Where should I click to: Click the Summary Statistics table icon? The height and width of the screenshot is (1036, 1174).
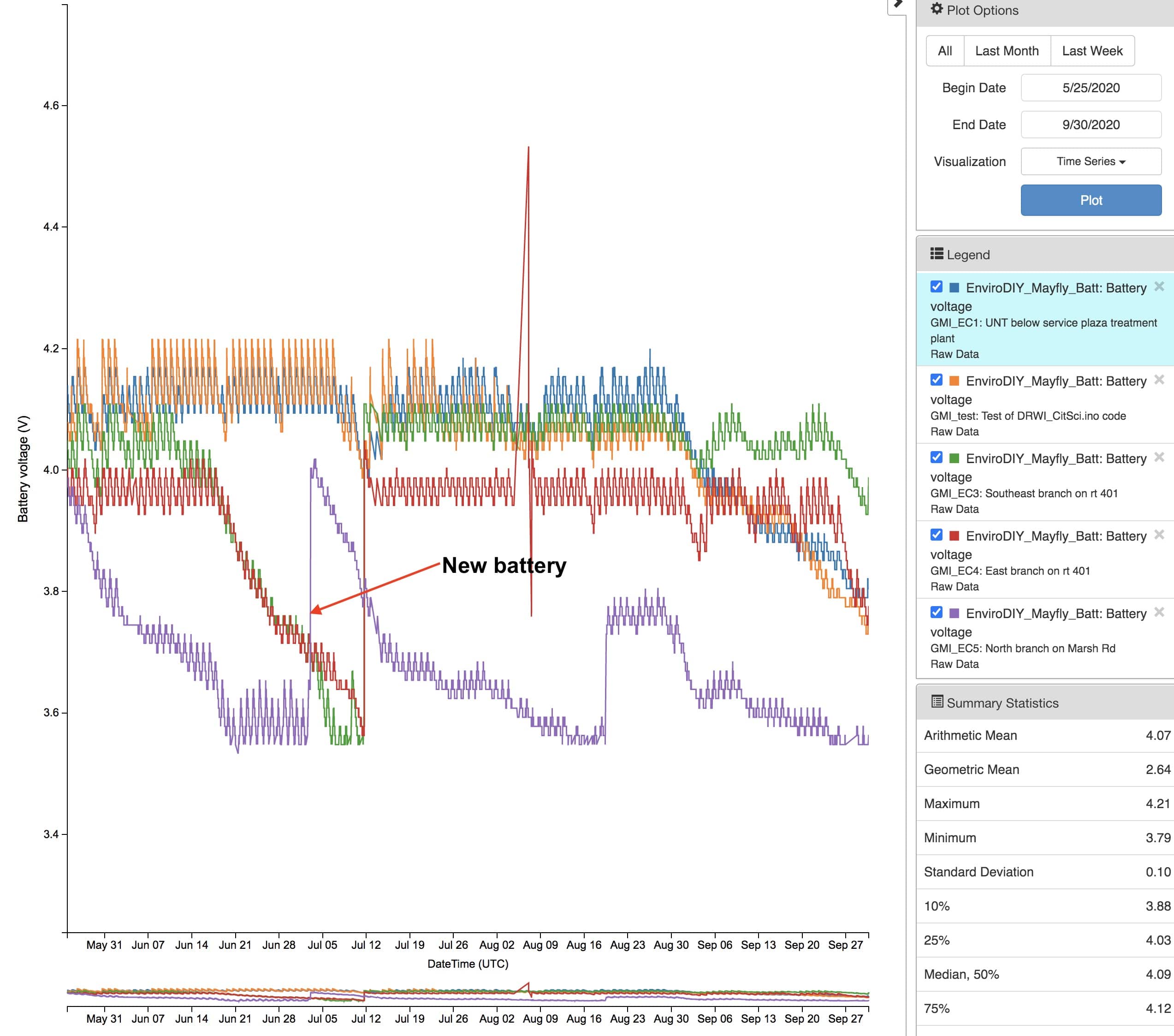point(937,701)
